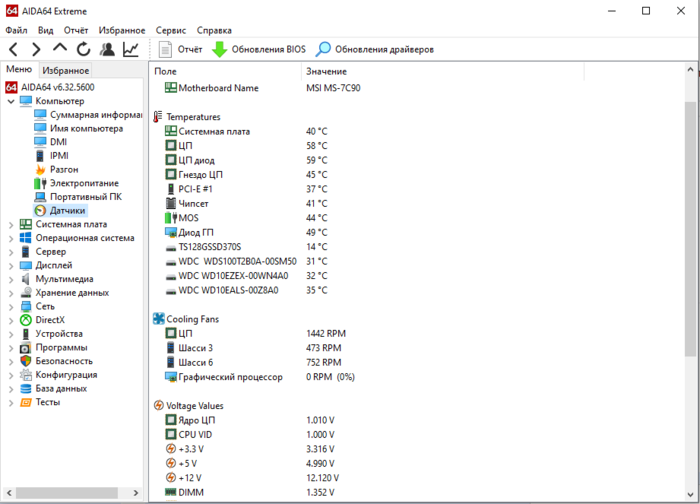Open Обновления BIOS

(258, 49)
